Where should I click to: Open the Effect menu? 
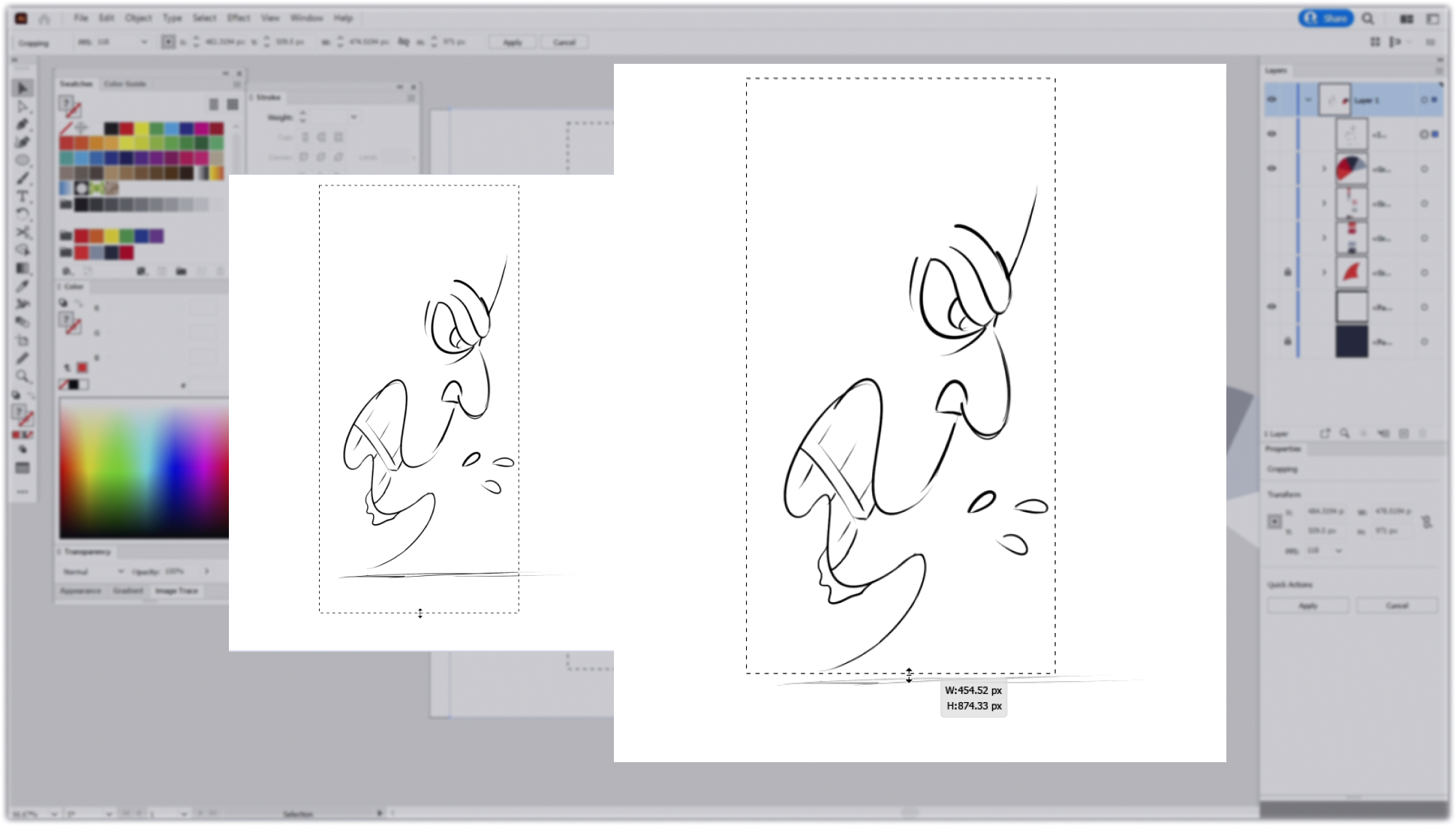(x=239, y=18)
